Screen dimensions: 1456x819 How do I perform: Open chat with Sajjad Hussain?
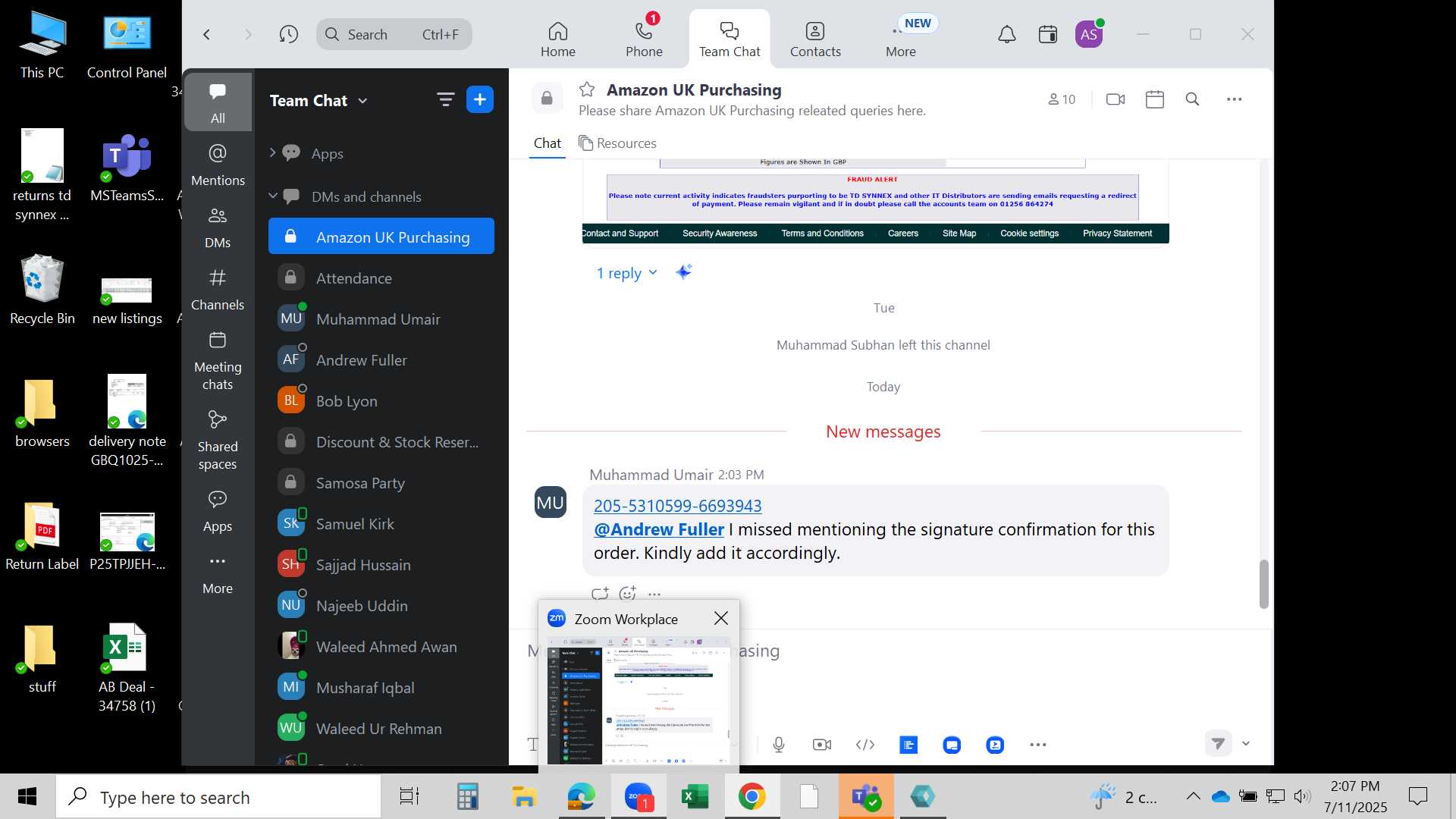(x=381, y=564)
